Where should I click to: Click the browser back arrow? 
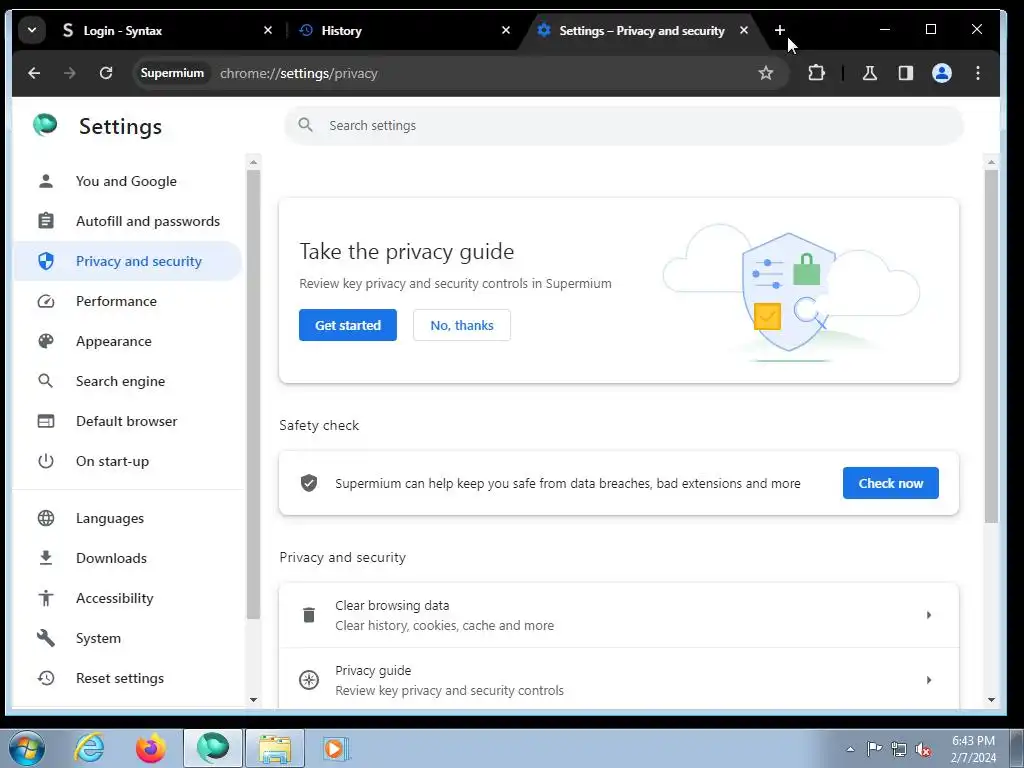point(34,73)
